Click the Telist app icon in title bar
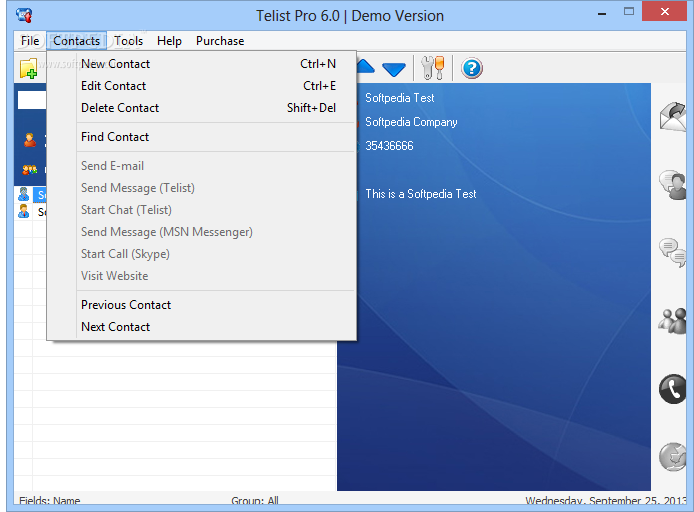Viewport: 694px width, 512px height. 24,15
